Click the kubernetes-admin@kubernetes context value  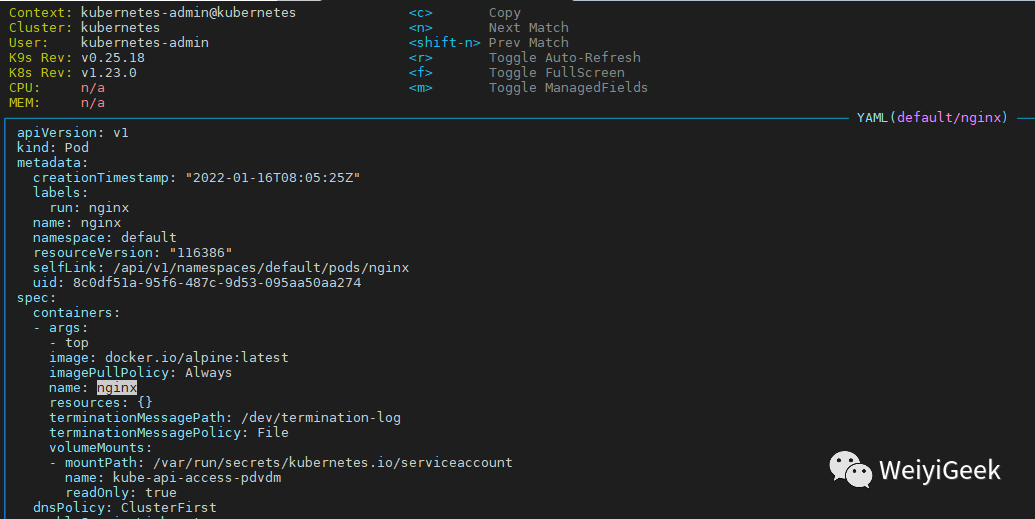point(188,13)
